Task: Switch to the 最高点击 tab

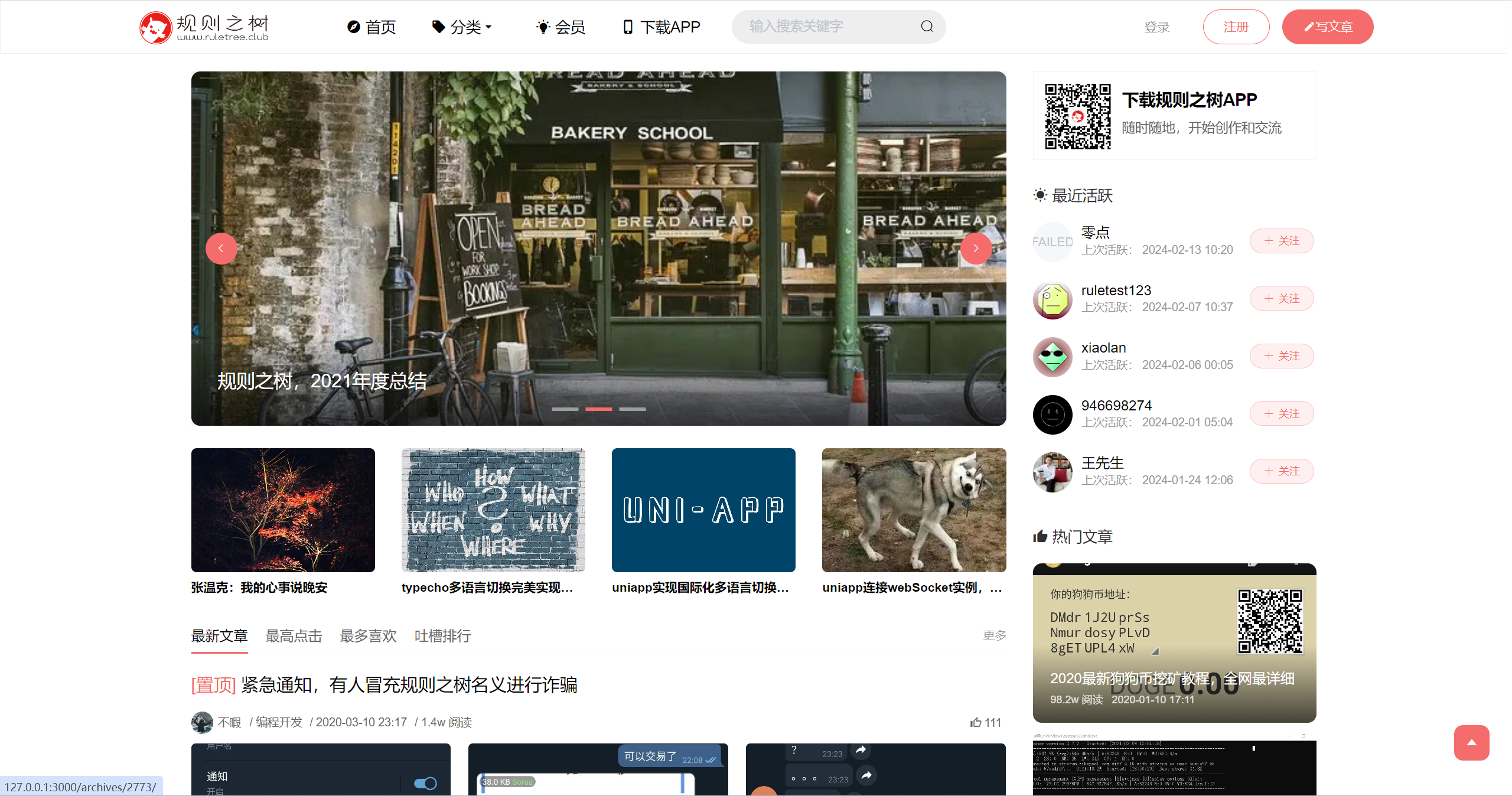Action: [294, 636]
